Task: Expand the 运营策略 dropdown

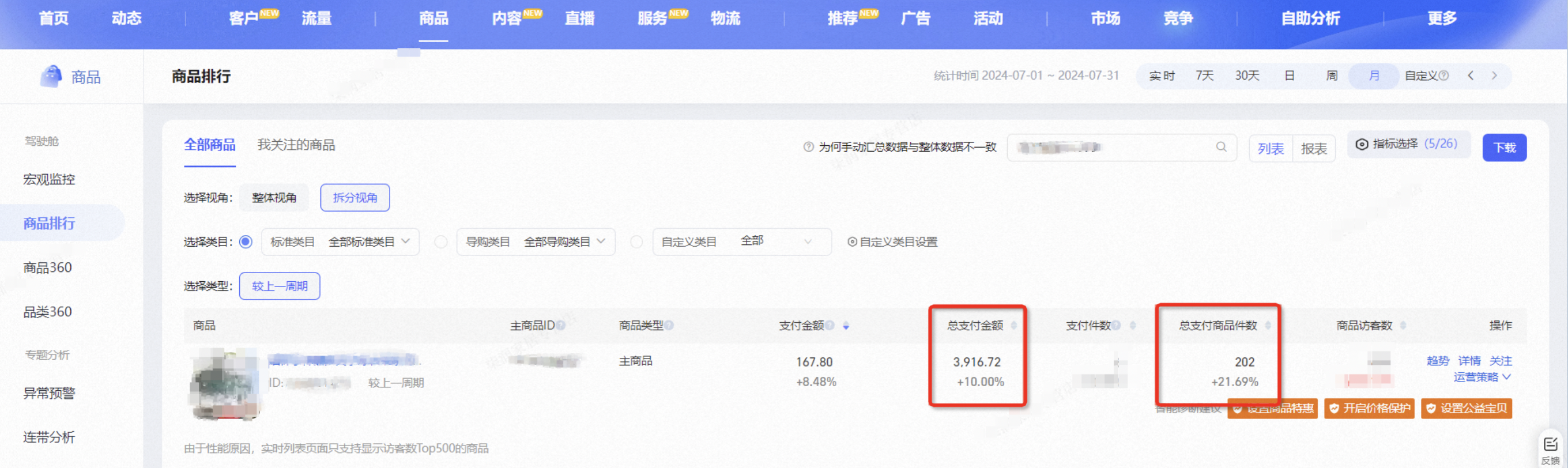Action: [1482, 378]
